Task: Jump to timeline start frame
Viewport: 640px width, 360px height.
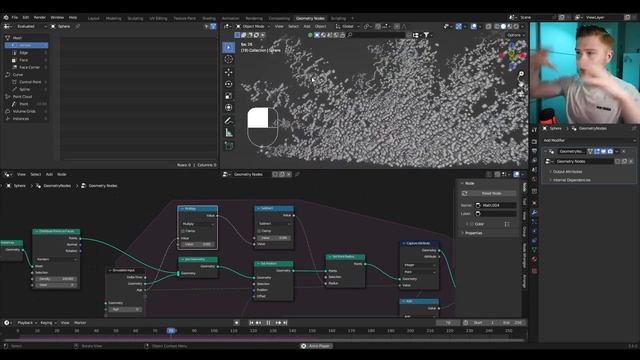Action: tap(252, 323)
